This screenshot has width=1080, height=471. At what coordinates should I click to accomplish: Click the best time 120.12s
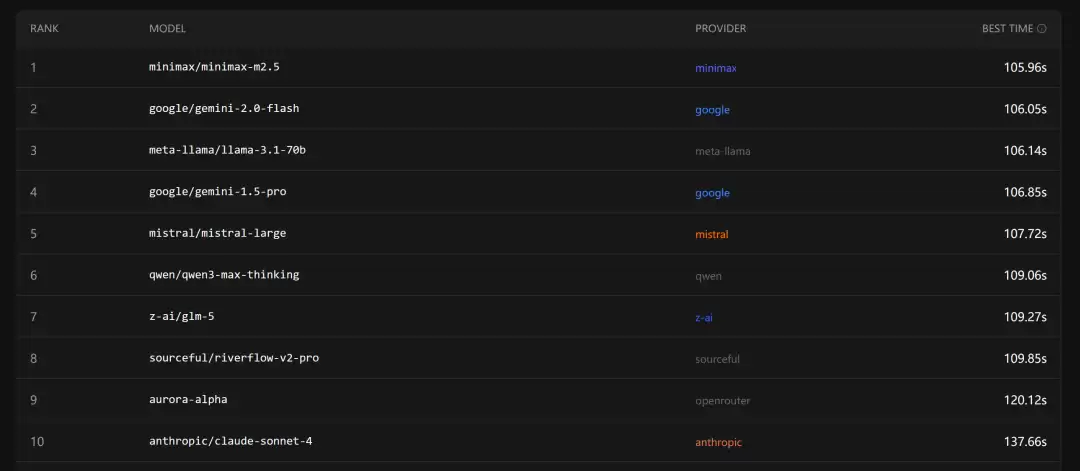[1025, 400]
